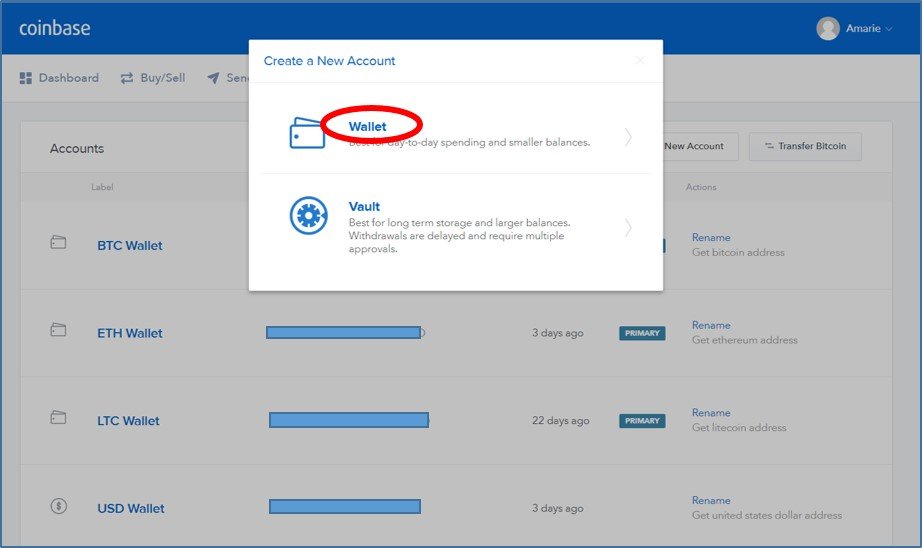922x548 pixels.
Task: Click the LTC Wallet row icon
Action: coord(58,417)
